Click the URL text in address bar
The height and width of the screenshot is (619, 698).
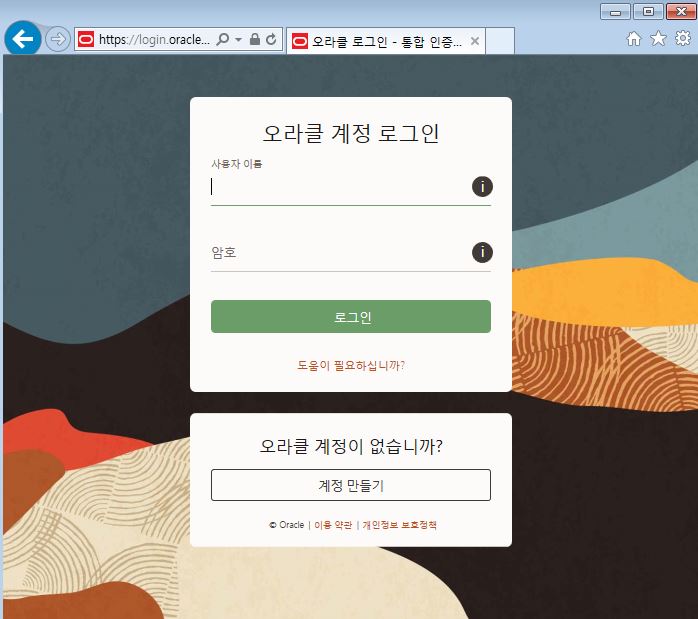[154, 40]
